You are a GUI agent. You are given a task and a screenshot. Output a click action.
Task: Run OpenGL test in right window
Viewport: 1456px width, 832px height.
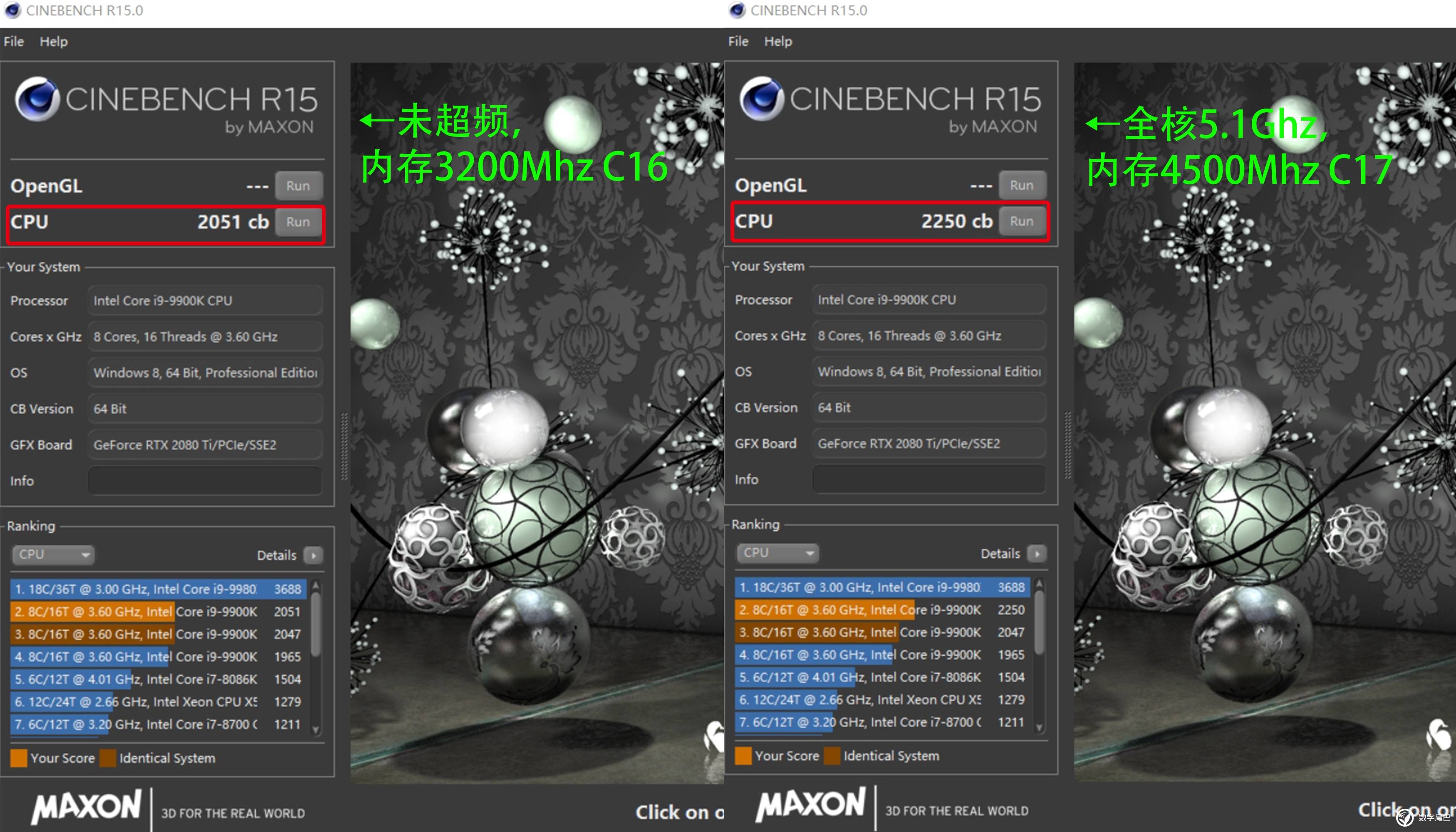1022,185
